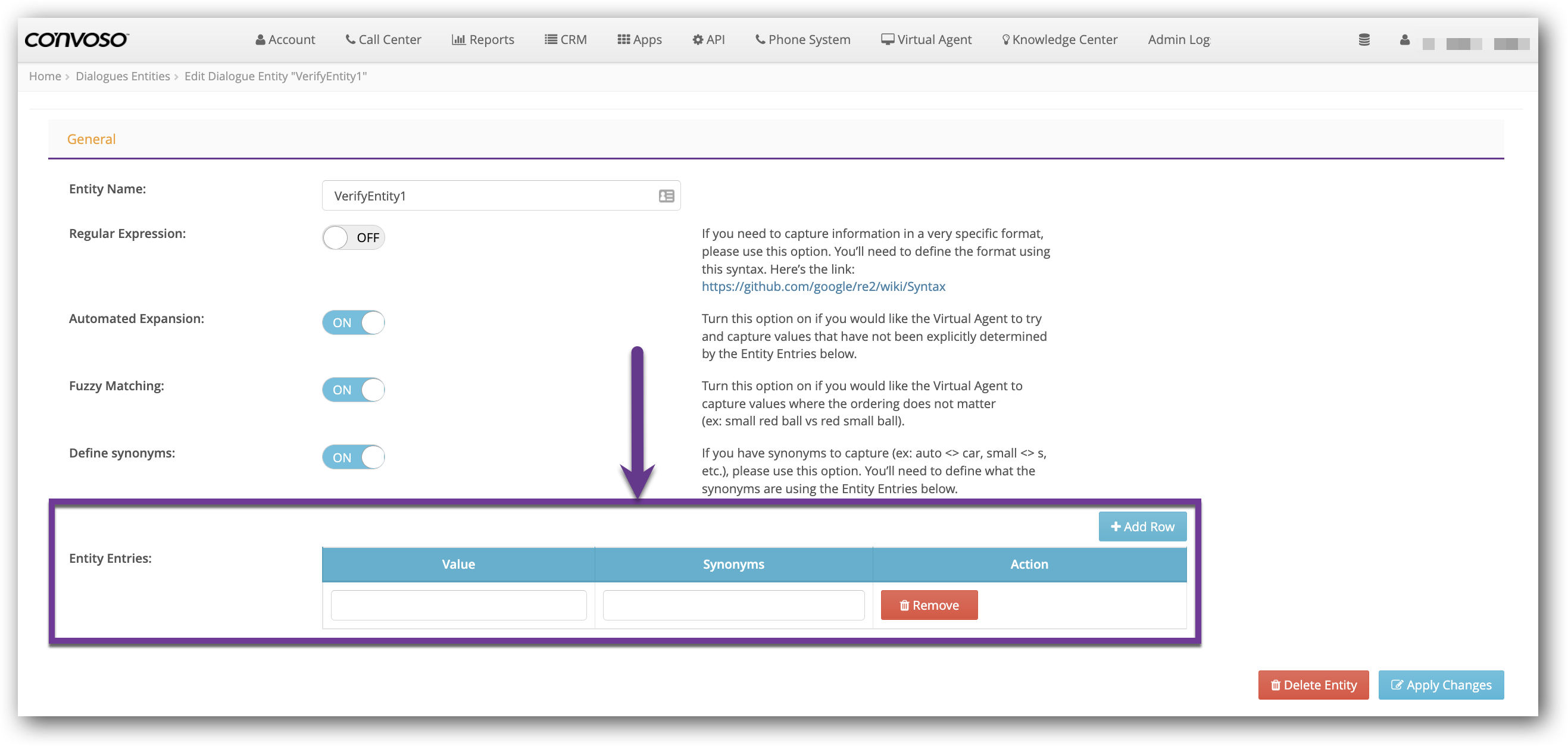Image resolution: width=1568 pixels, height=746 pixels.
Task: Toggle the Define synonyms switch
Action: click(353, 457)
